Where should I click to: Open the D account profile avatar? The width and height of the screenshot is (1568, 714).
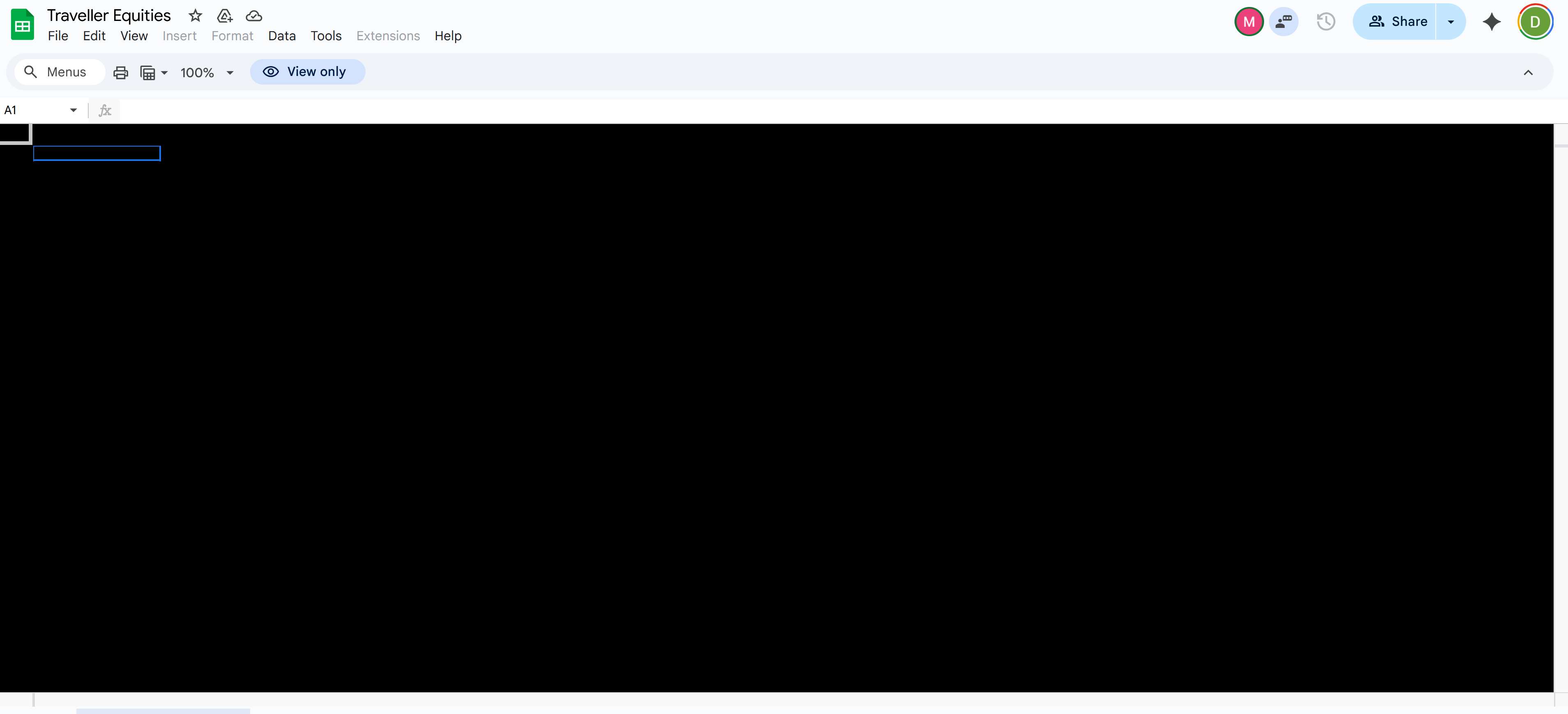(x=1534, y=22)
